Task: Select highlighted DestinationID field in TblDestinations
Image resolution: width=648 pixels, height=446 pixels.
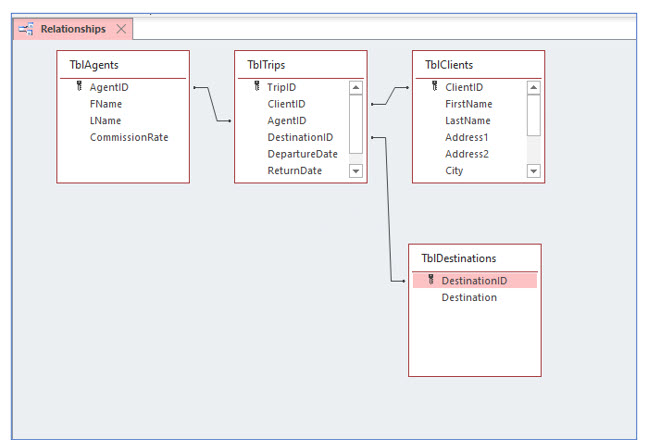Action: (x=475, y=281)
